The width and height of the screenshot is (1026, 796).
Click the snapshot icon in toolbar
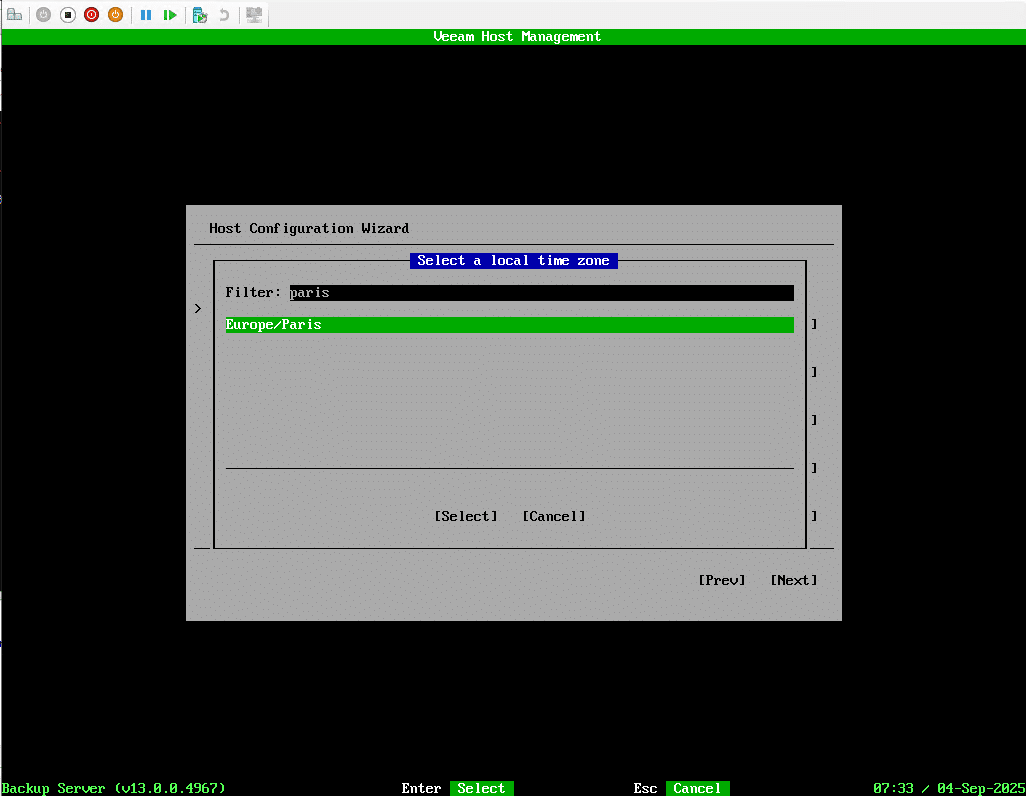point(200,15)
